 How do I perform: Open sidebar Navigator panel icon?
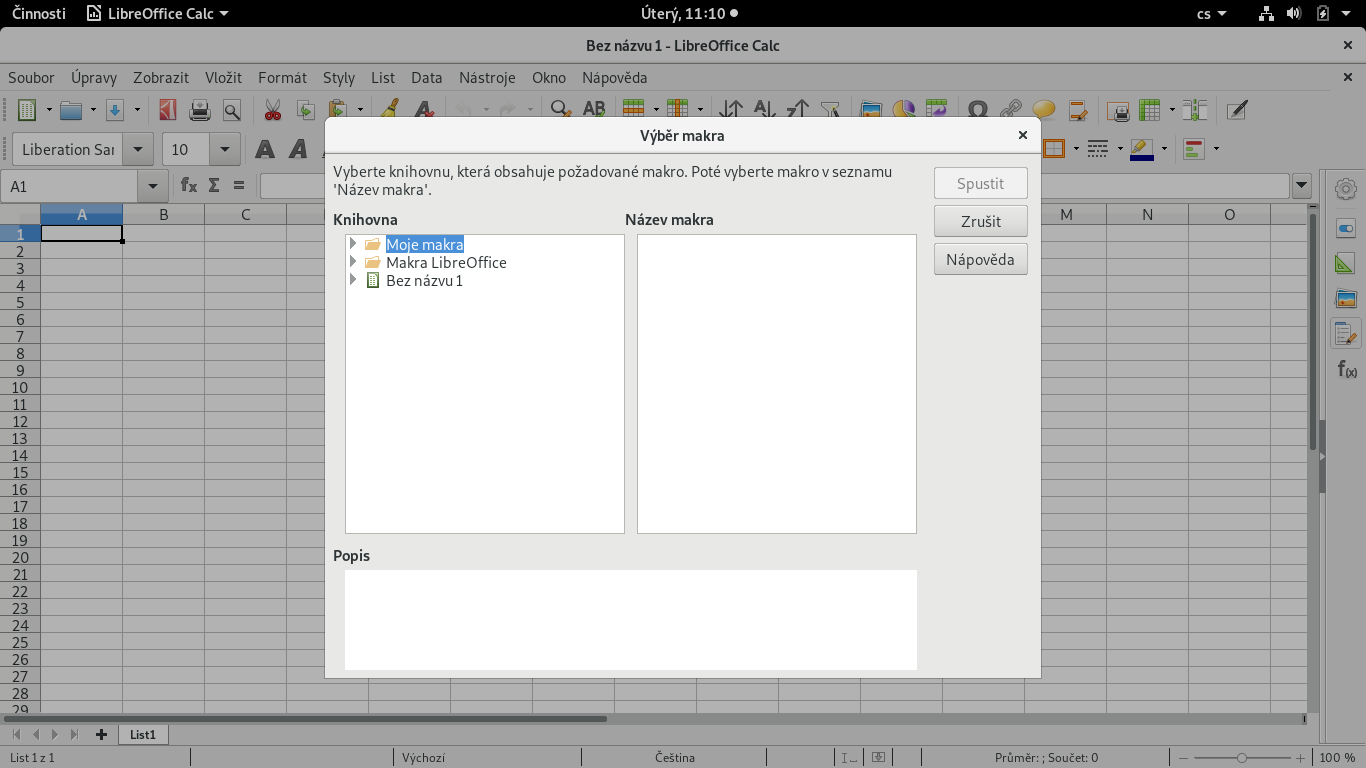tap(1346, 333)
